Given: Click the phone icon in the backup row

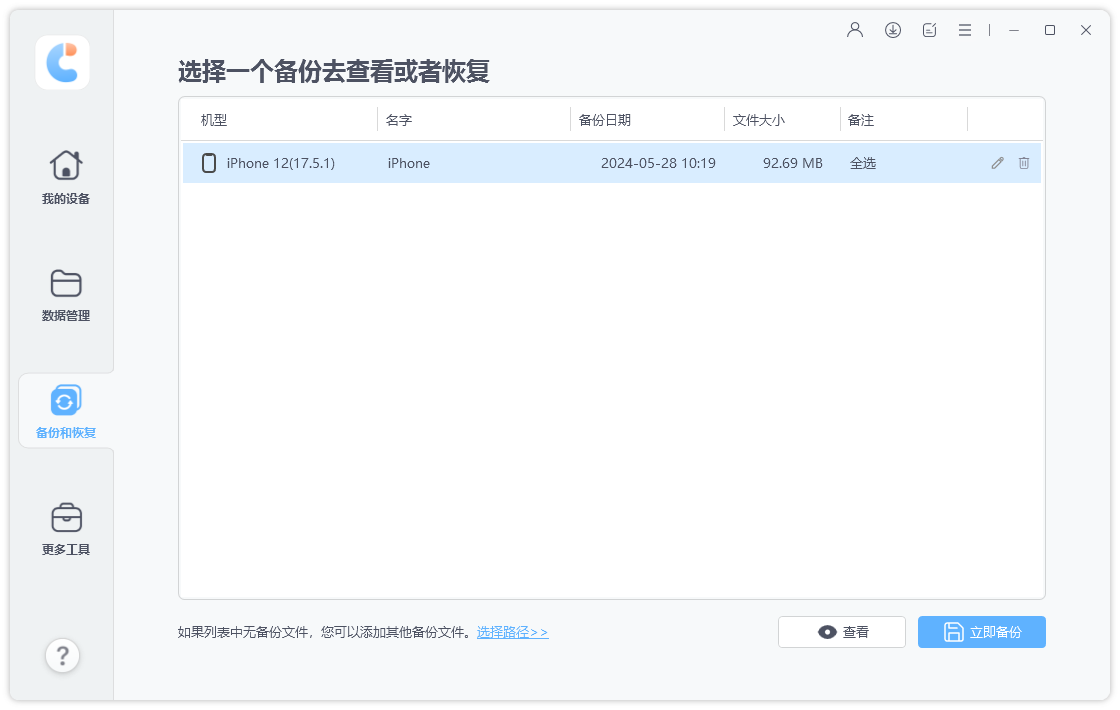Looking at the screenshot, I should [x=209, y=162].
